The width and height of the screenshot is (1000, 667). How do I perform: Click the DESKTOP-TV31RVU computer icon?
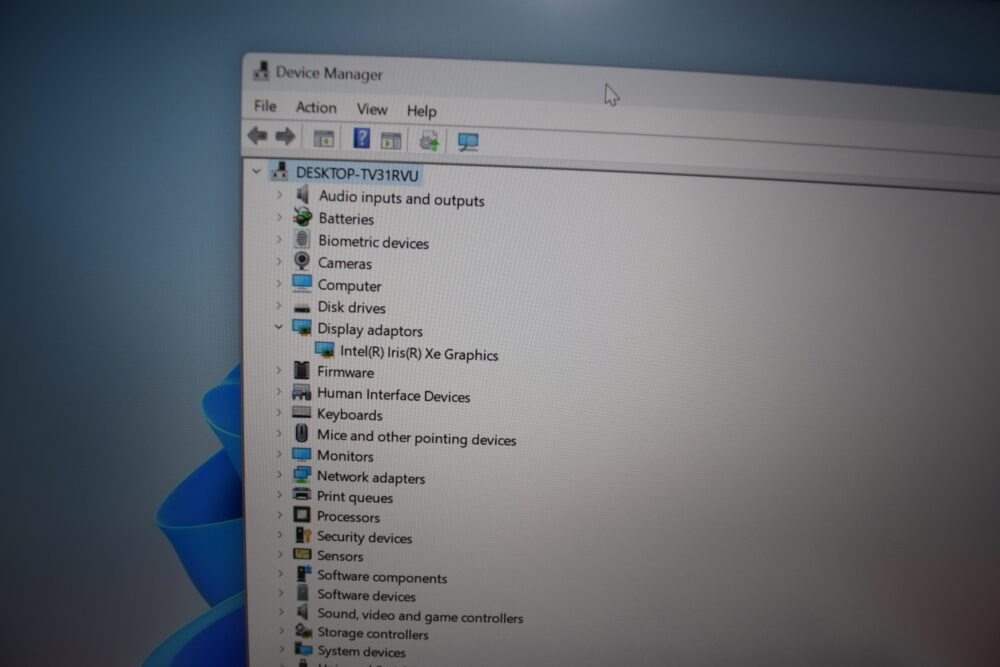[279, 171]
